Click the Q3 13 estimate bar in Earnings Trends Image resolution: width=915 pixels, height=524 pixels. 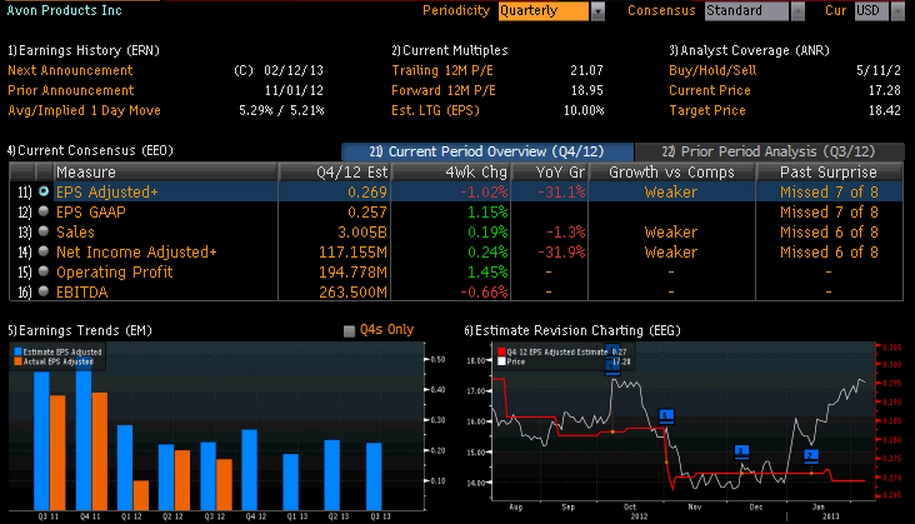coord(374,476)
